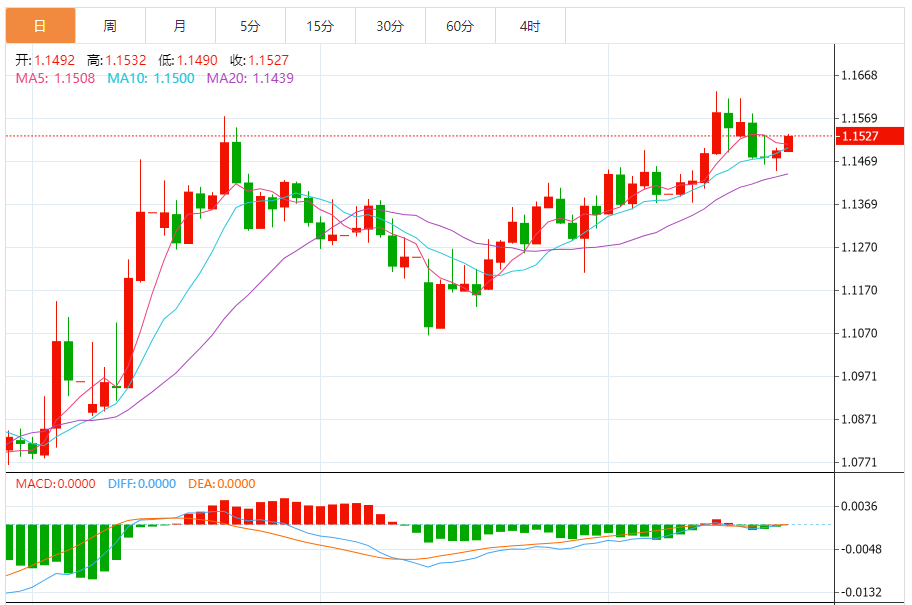
Task: Click the -0.0132 MACD axis label
Action: tap(861, 592)
